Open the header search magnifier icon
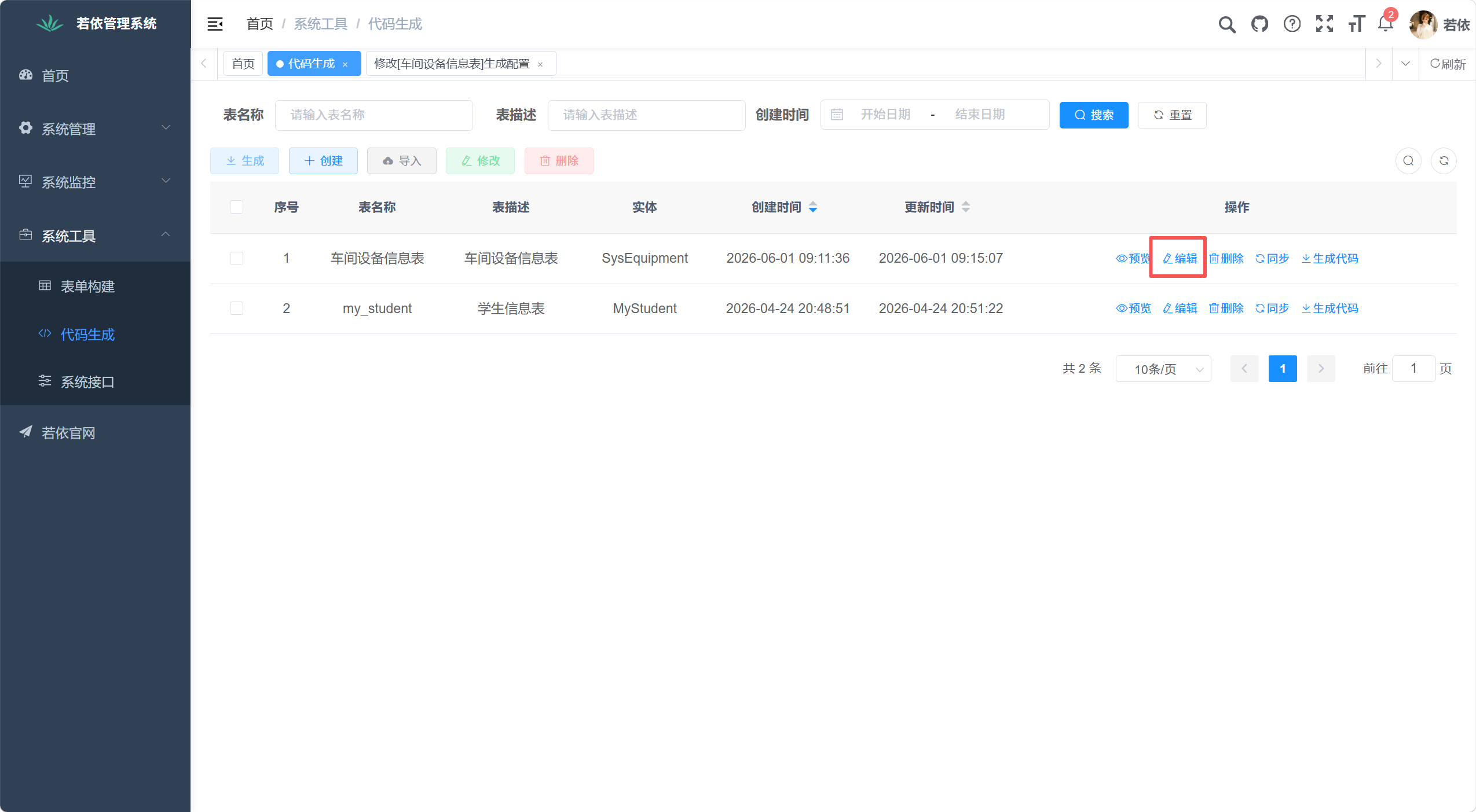This screenshot has height=812, width=1476. tap(1226, 24)
